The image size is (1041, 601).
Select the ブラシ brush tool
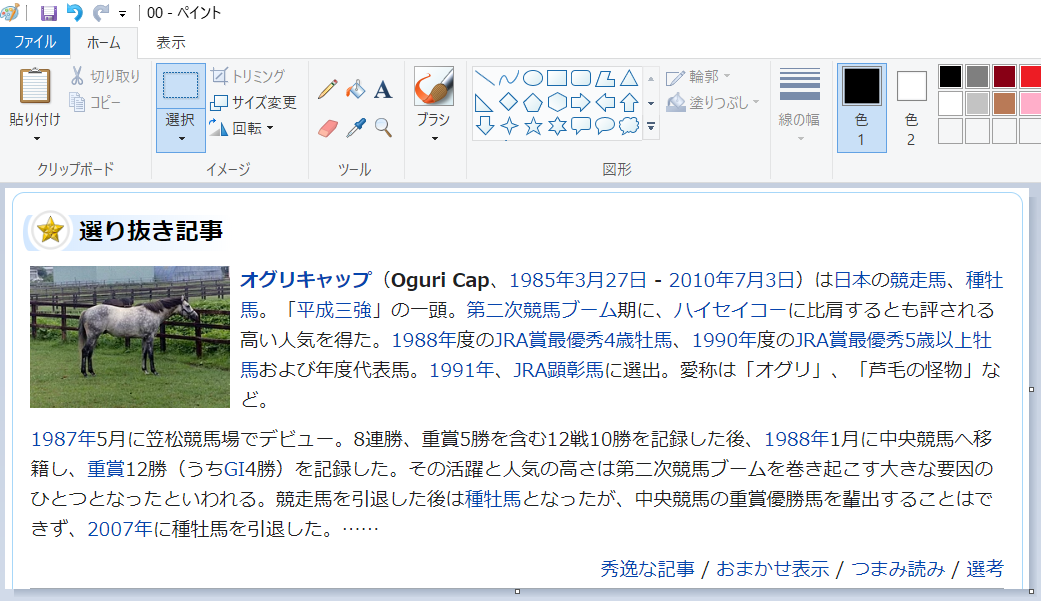pos(434,86)
